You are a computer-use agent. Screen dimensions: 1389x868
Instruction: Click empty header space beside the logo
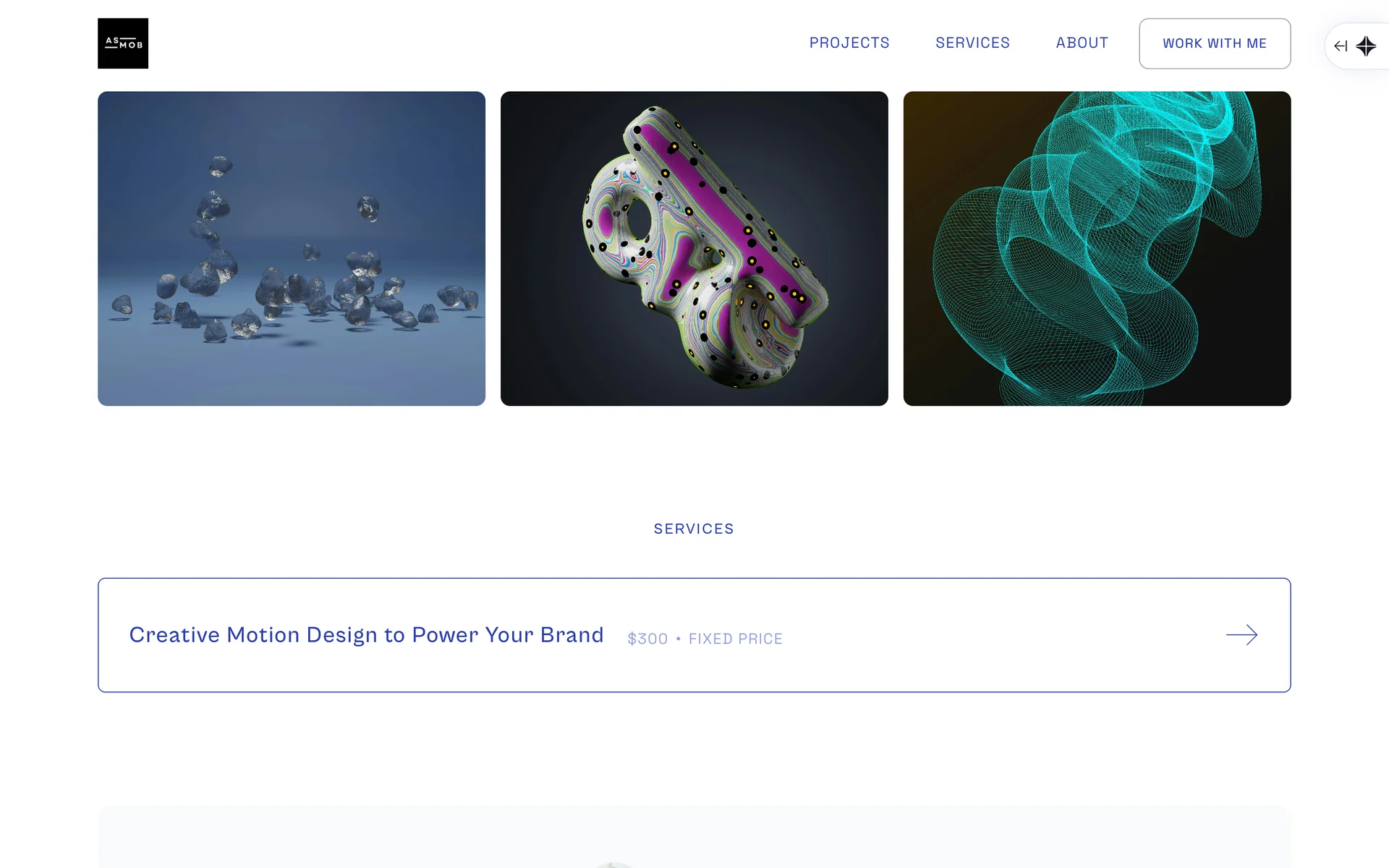tap(470, 43)
